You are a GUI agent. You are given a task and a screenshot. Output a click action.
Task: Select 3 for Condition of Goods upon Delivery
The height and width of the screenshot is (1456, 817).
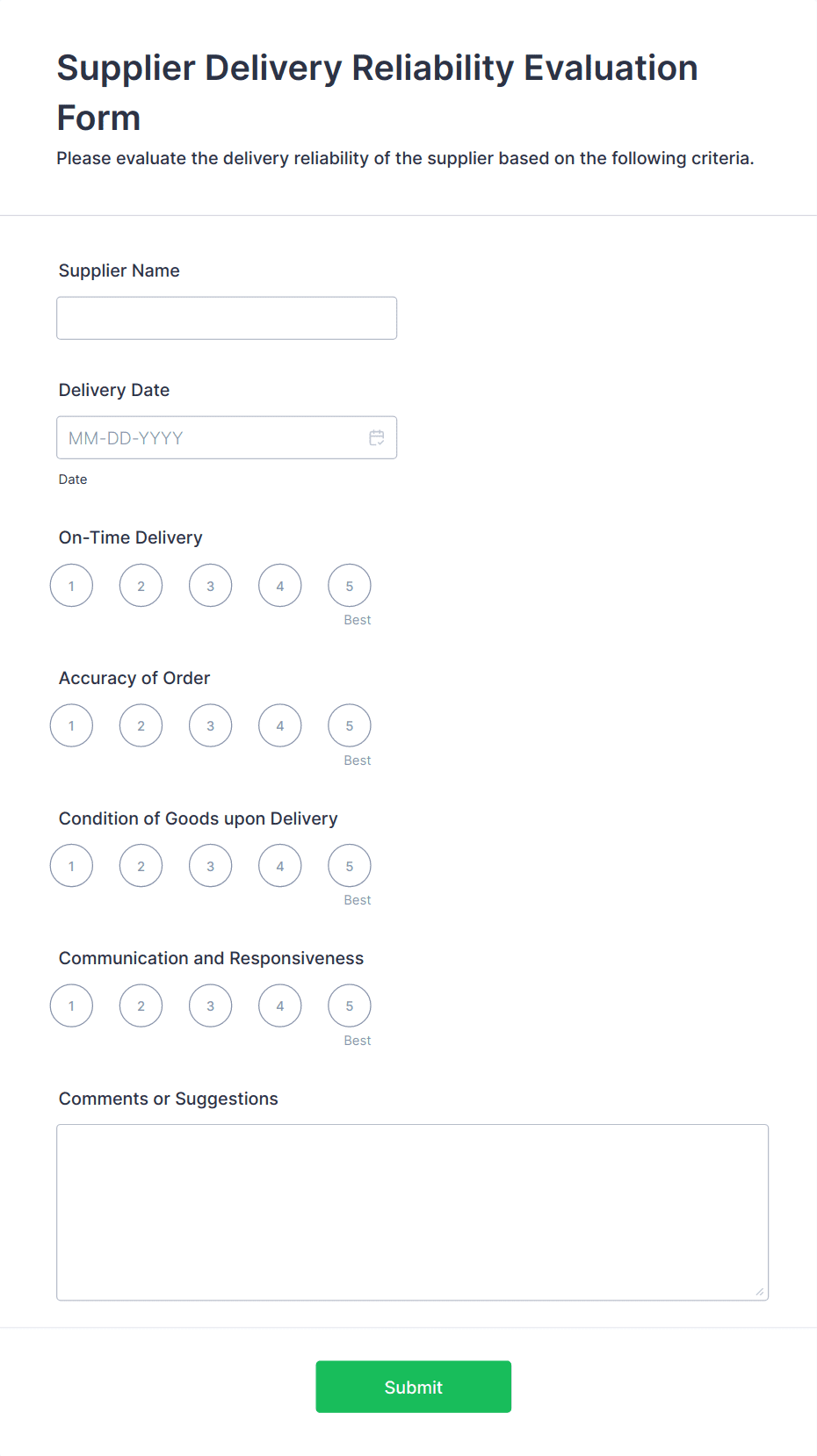tap(211, 866)
